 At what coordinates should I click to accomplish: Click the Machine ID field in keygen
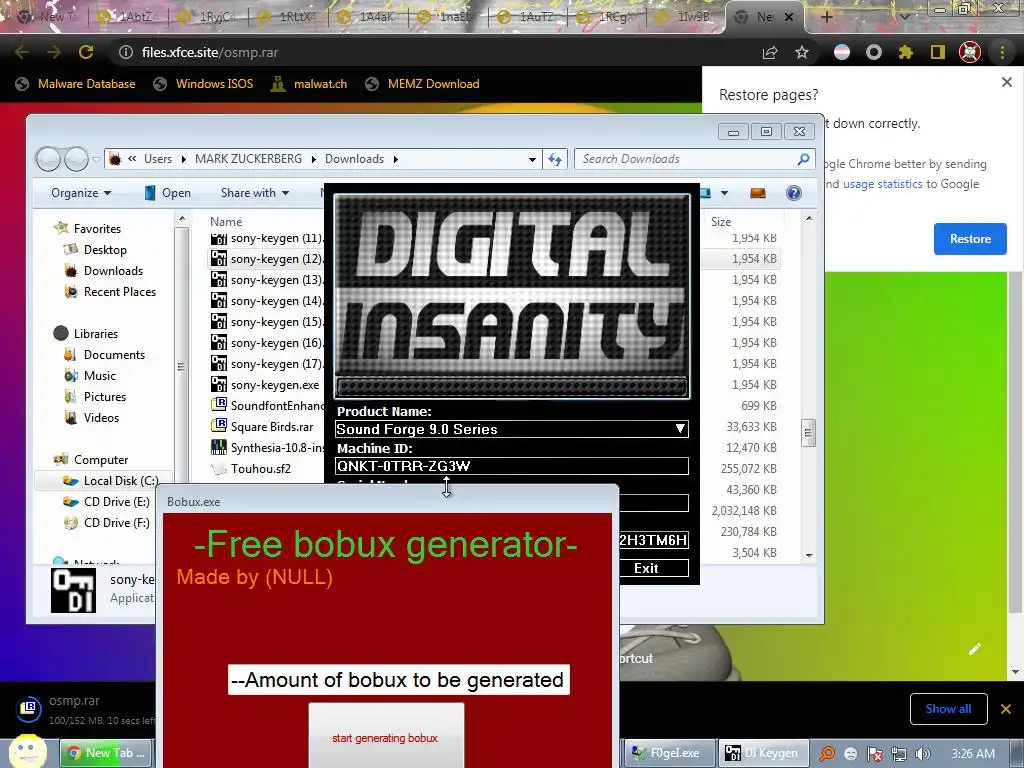[511, 466]
